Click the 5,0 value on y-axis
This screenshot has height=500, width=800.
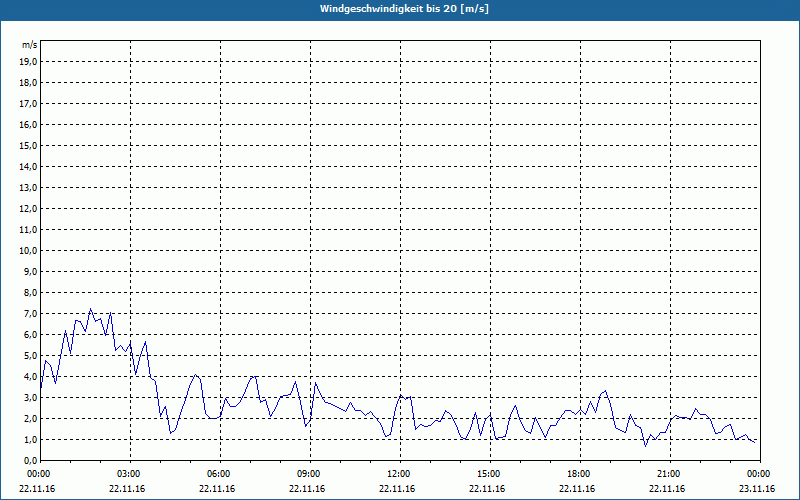point(30,356)
